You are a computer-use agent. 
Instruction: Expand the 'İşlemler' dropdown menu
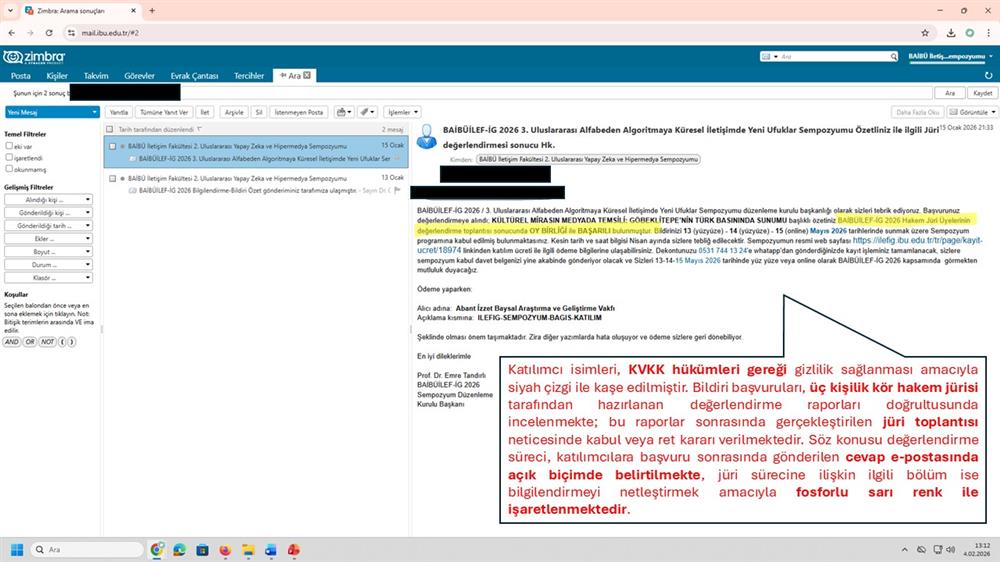click(x=402, y=112)
